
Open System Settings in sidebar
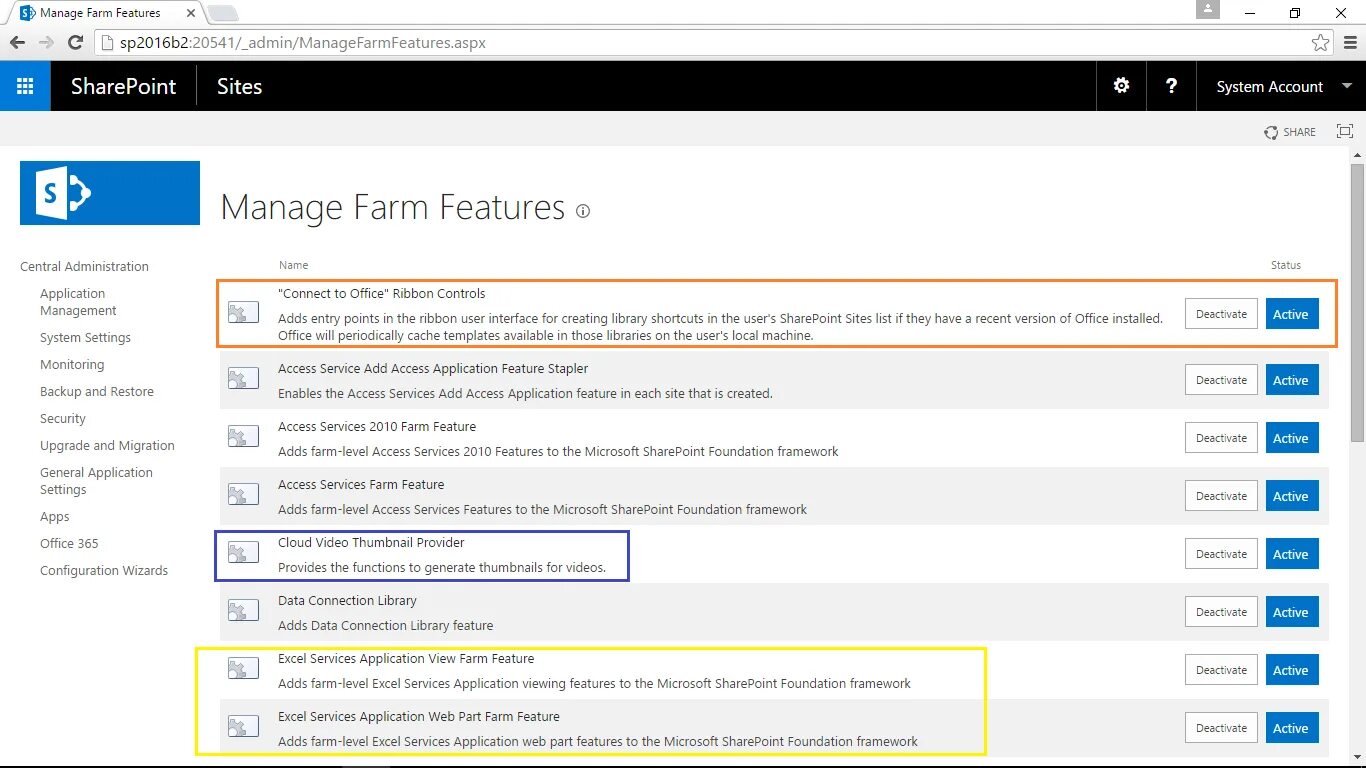pyautogui.click(x=85, y=338)
